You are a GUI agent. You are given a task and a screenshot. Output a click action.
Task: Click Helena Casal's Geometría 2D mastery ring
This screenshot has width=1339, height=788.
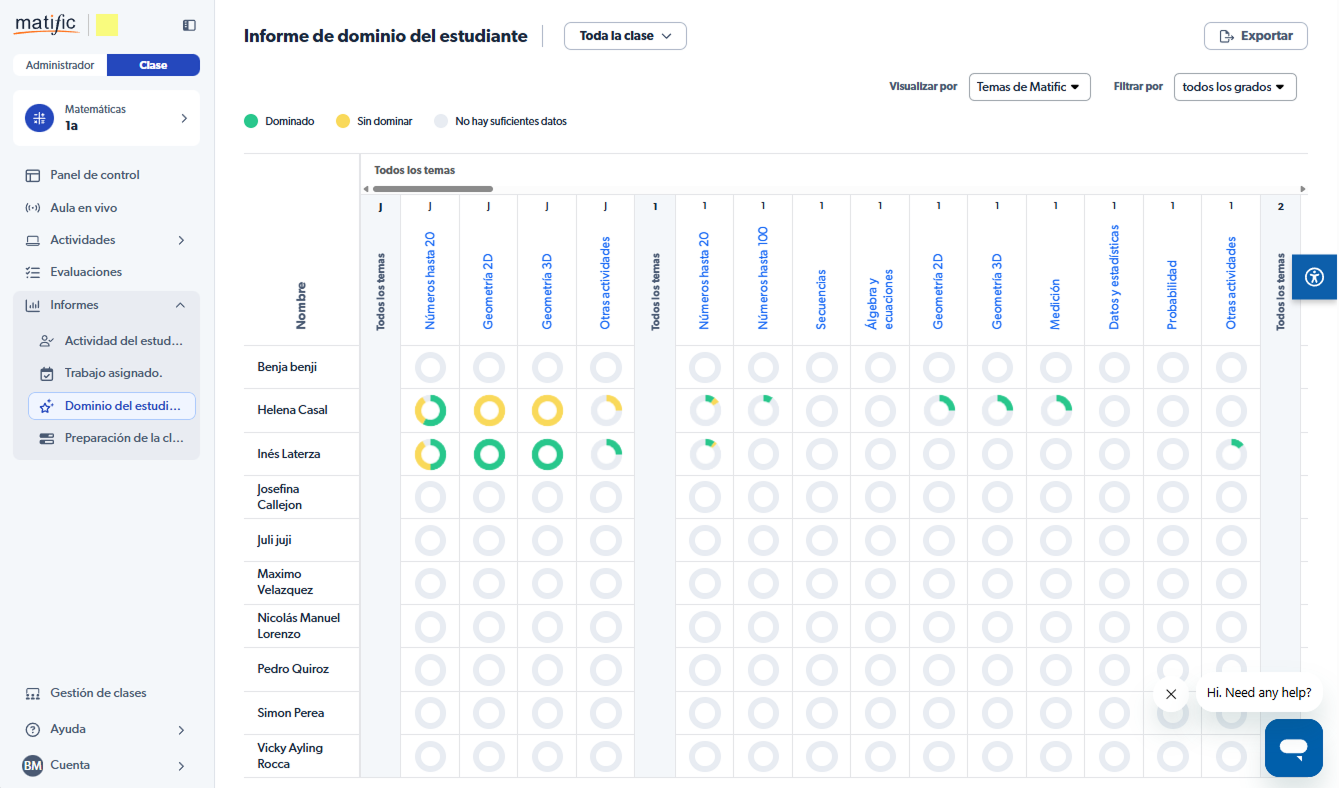[489, 410]
